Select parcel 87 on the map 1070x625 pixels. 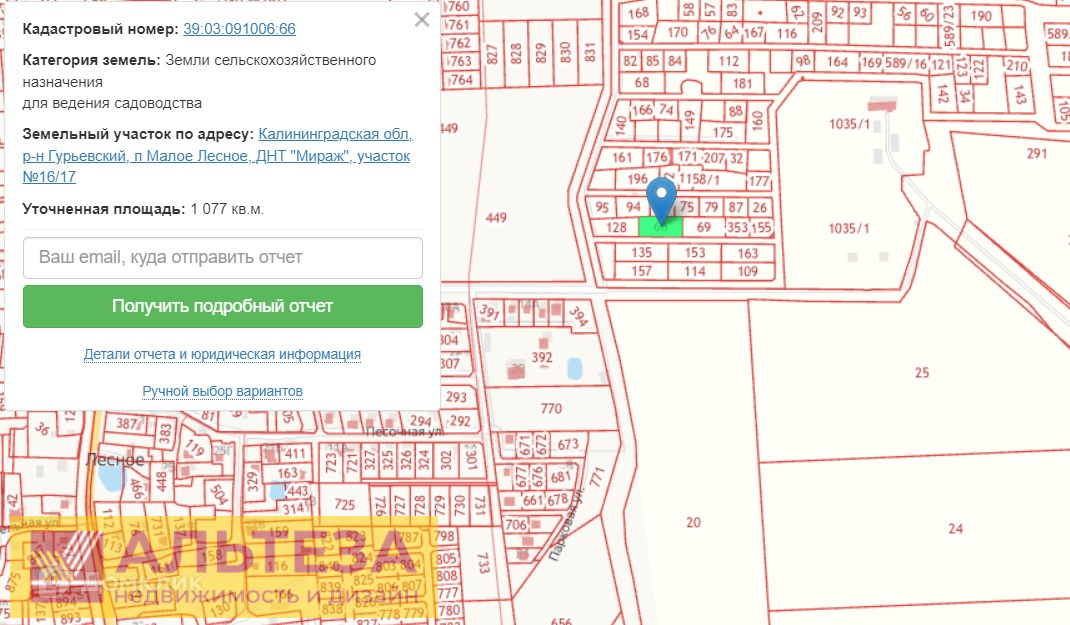click(735, 207)
